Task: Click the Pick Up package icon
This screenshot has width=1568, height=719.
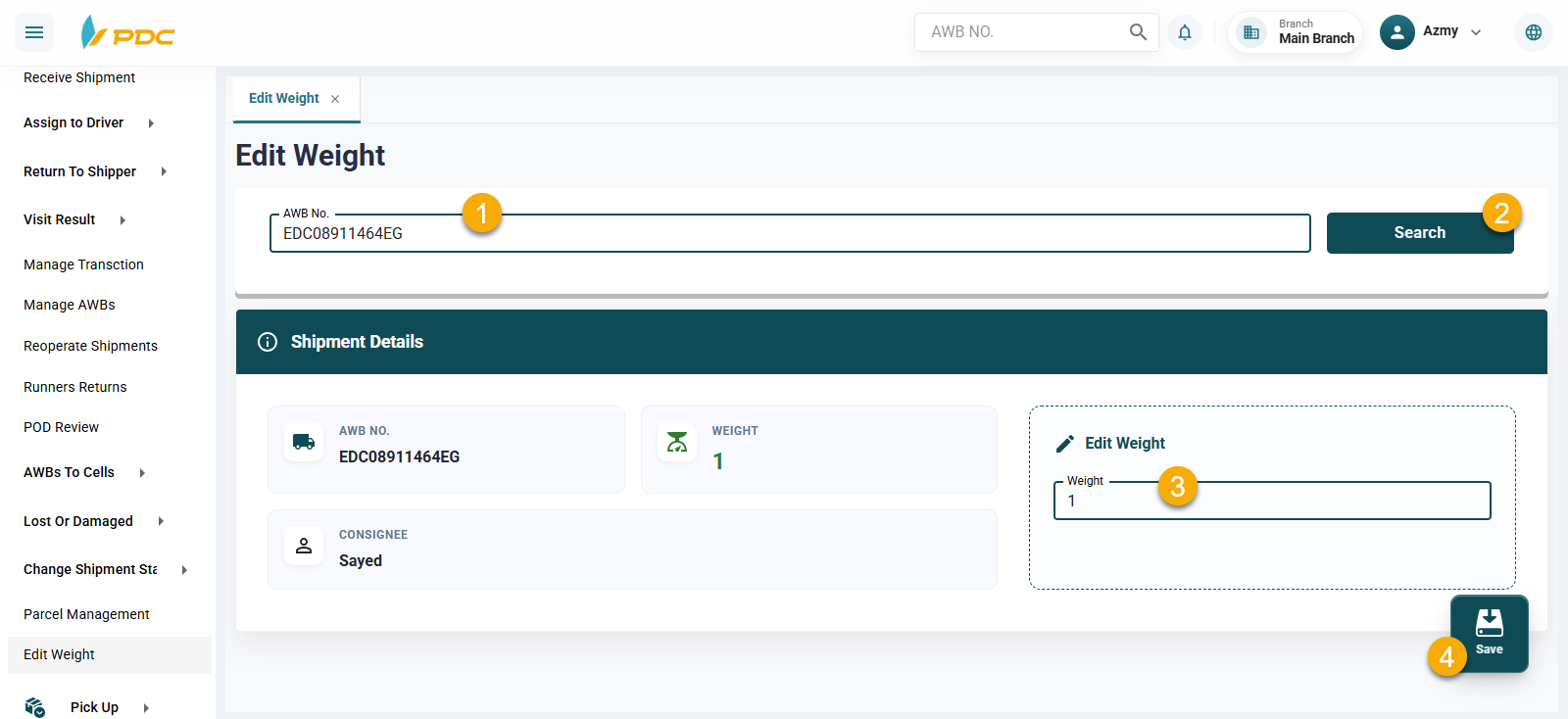Action: tap(35, 707)
